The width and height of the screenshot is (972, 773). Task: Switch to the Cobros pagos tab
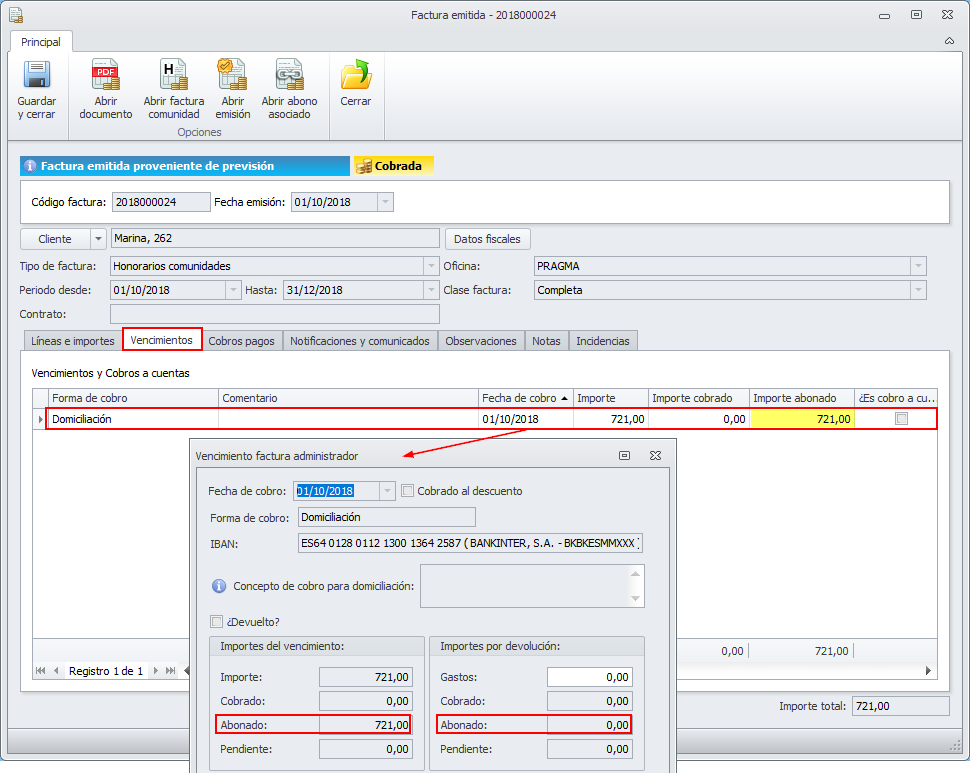click(241, 341)
